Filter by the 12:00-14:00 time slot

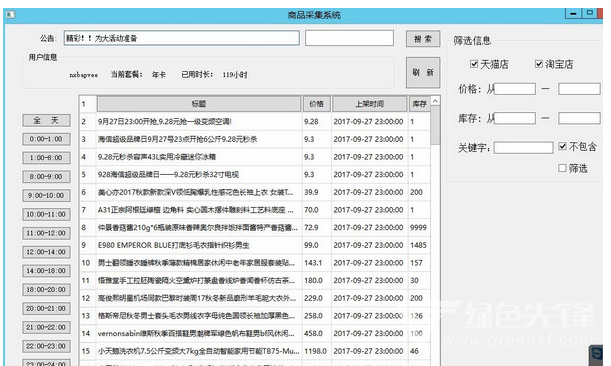(x=46, y=252)
